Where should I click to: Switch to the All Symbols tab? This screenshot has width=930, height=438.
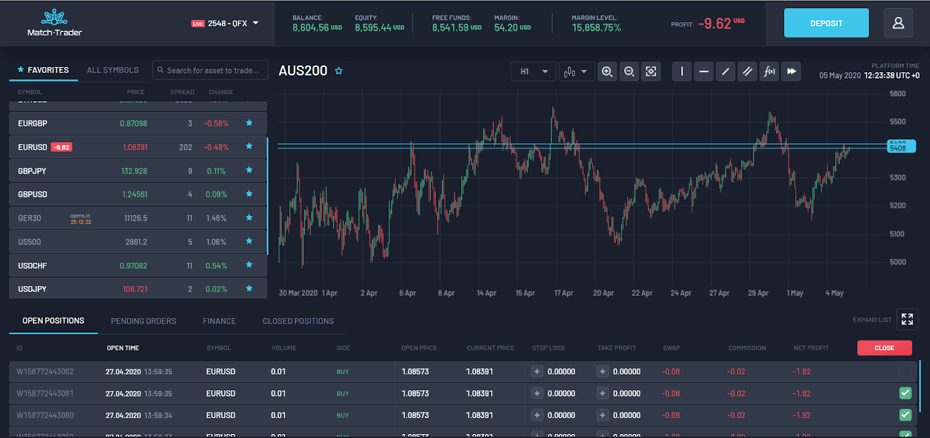click(112, 70)
